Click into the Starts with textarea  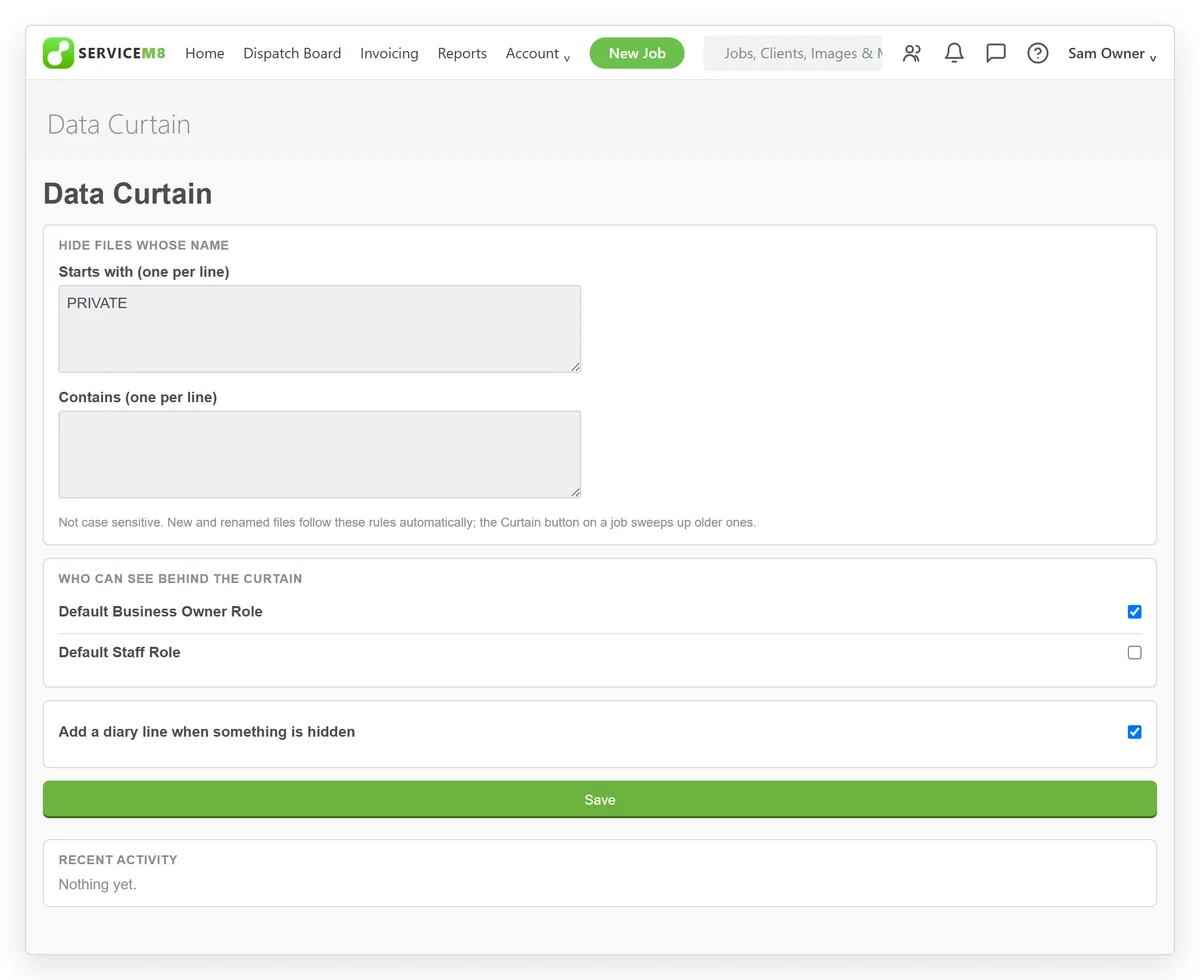[320, 329]
